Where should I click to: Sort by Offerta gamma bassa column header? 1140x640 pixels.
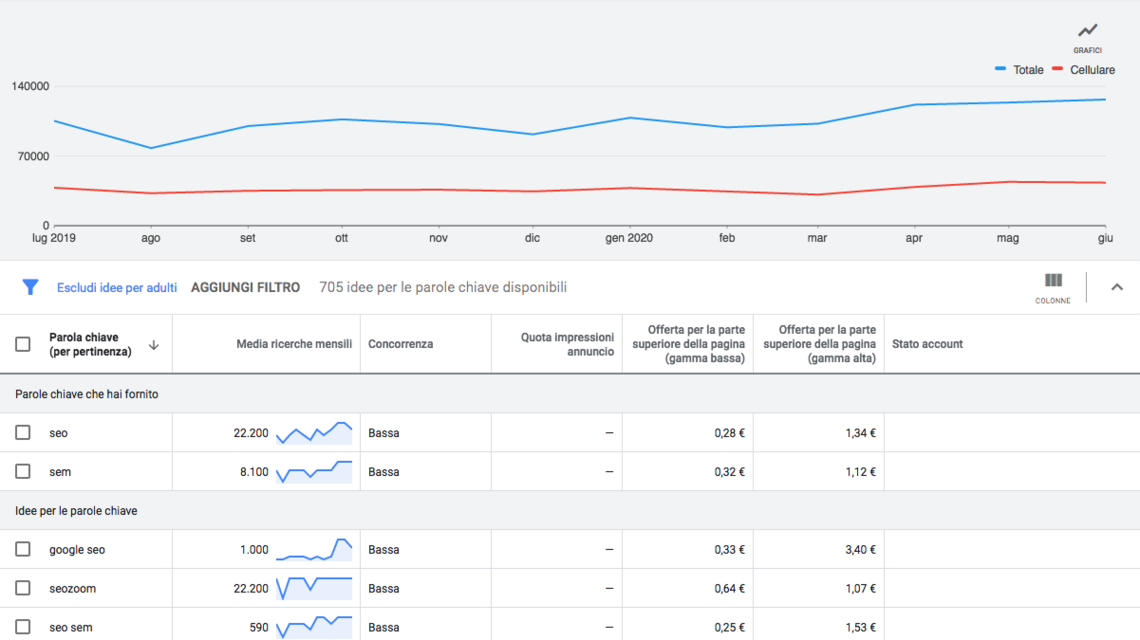pos(689,344)
